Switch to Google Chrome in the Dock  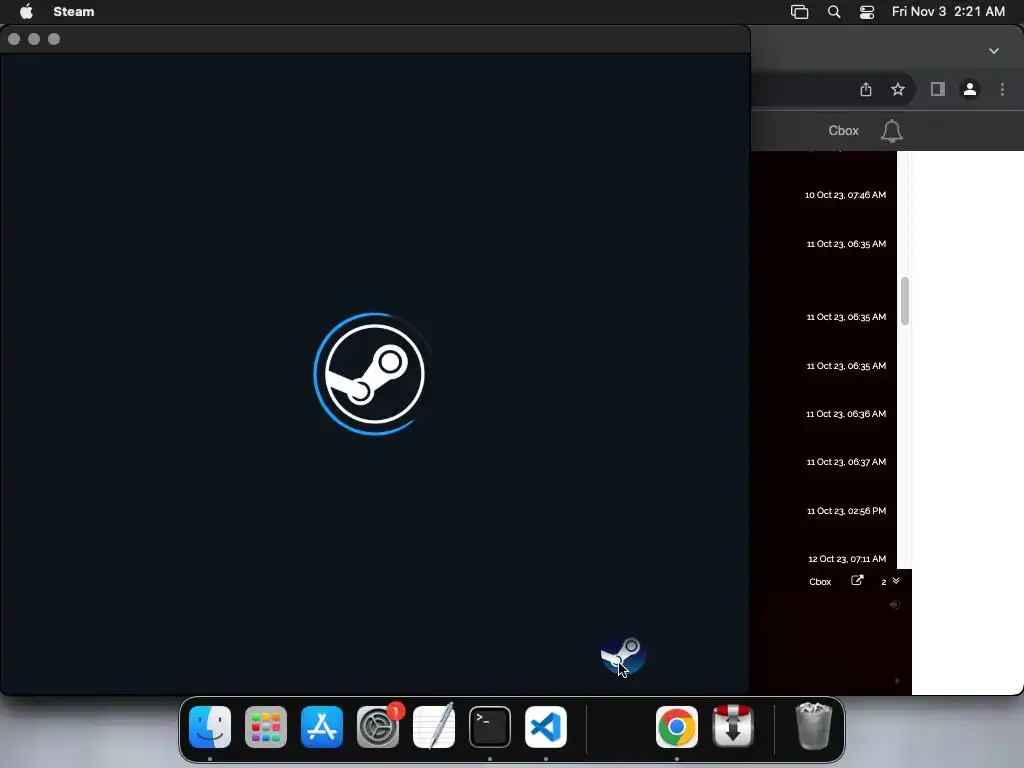tap(677, 727)
